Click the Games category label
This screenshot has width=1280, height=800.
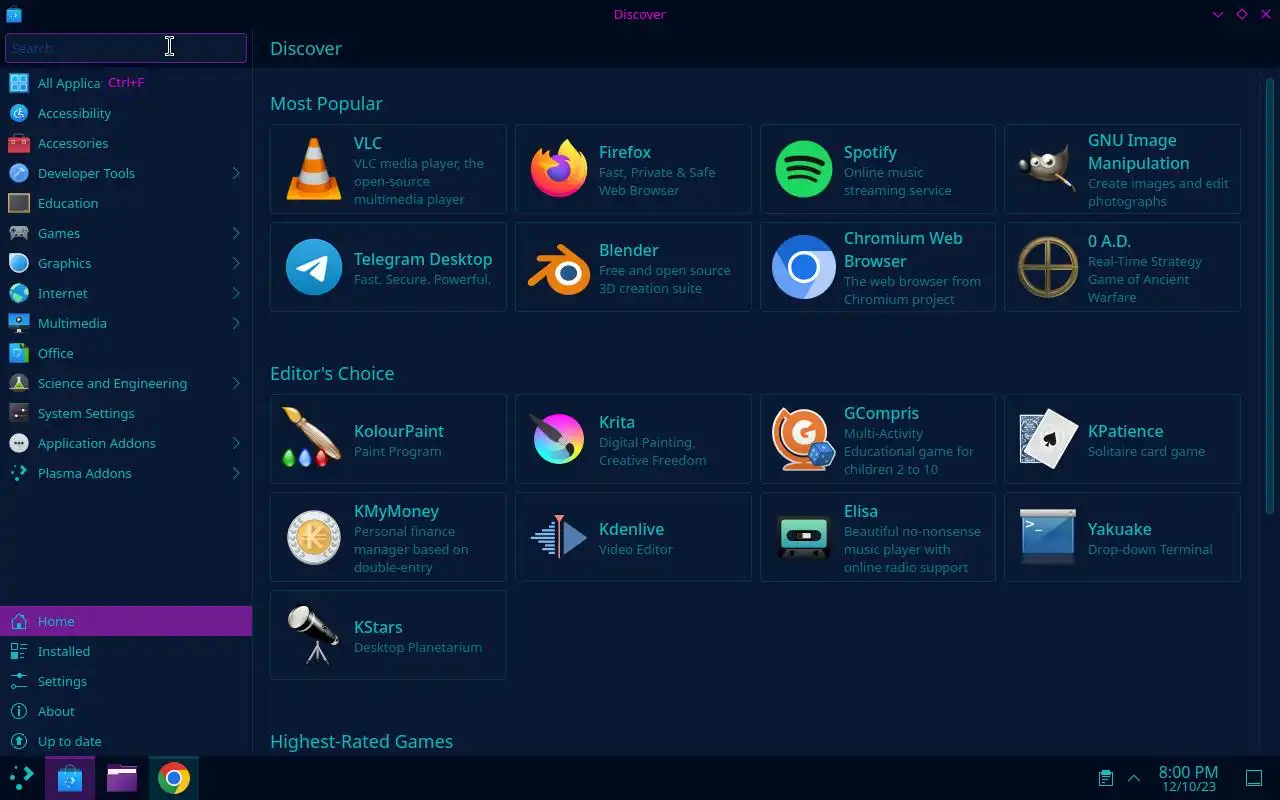click(59, 233)
